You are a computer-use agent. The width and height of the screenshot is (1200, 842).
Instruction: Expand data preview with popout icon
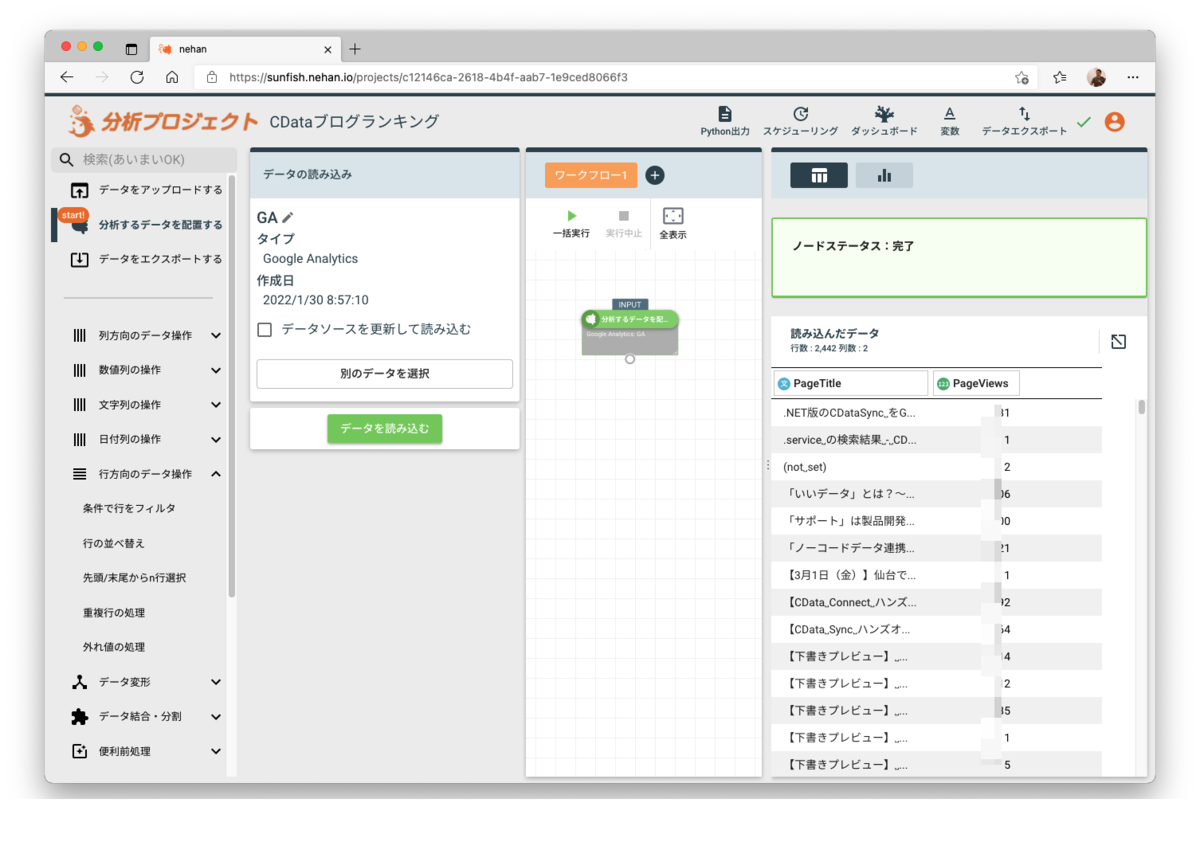(x=1119, y=342)
